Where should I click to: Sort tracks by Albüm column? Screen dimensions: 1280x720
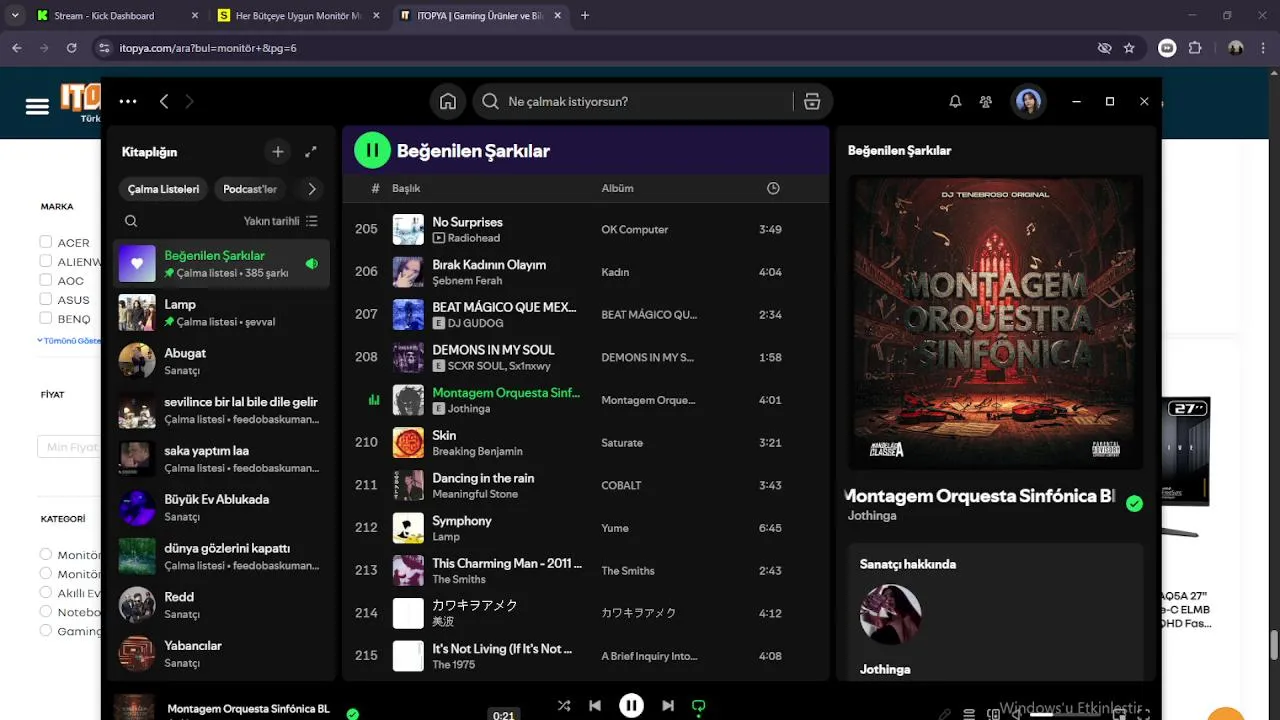[617, 188]
